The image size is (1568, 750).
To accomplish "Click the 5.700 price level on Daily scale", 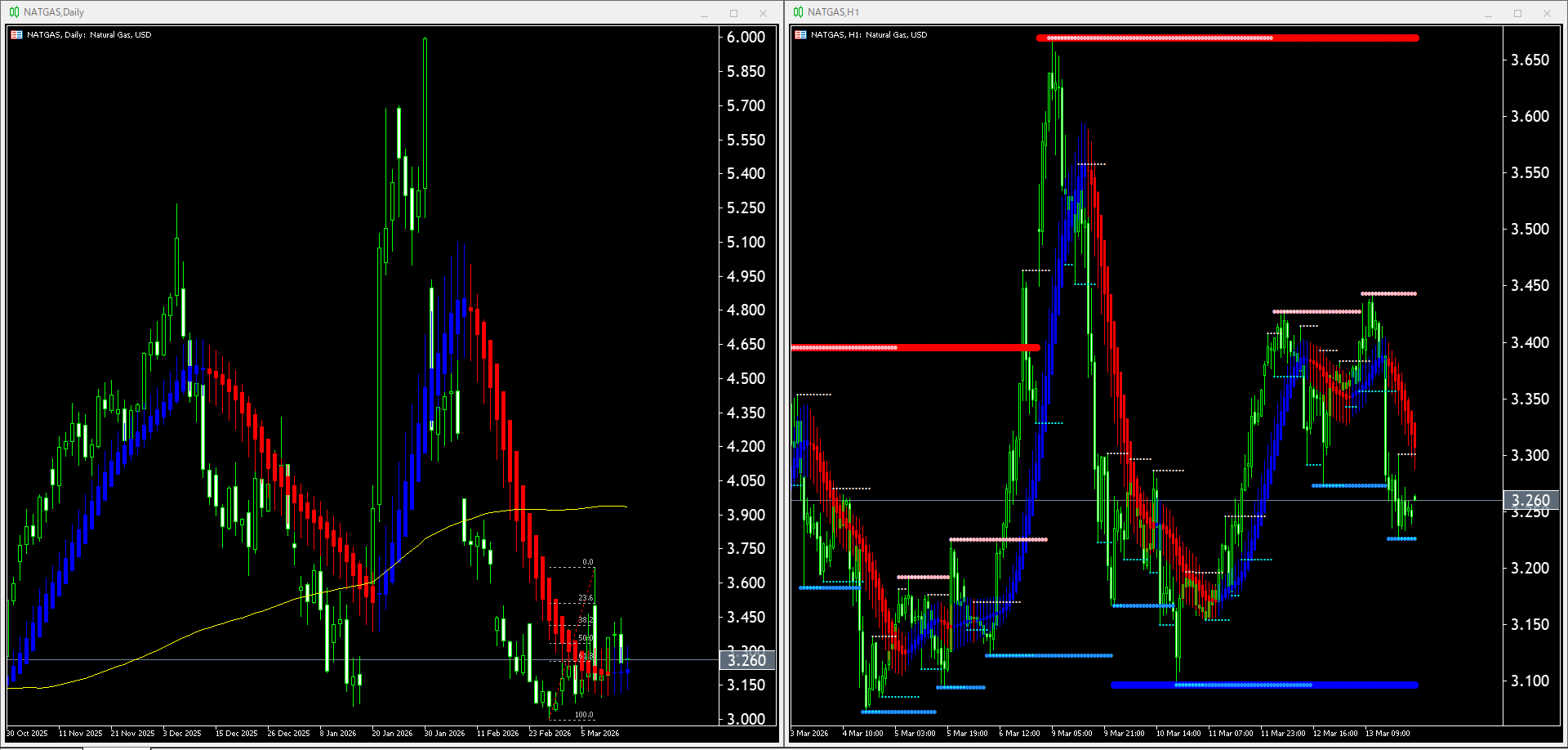I will (x=746, y=105).
